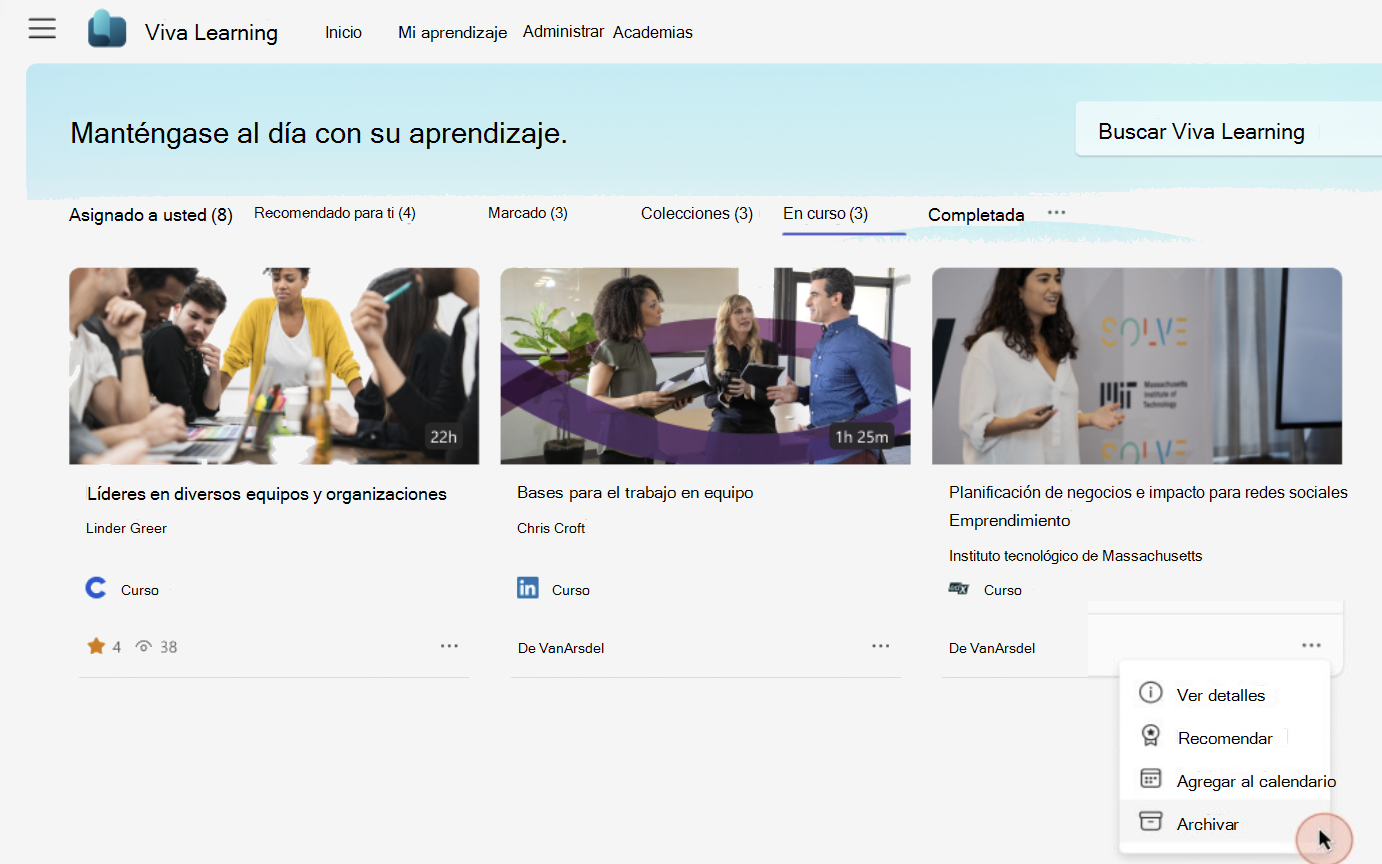The height and width of the screenshot is (864, 1382).
Task: Switch to the Marcado tab
Action: coord(528,213)
